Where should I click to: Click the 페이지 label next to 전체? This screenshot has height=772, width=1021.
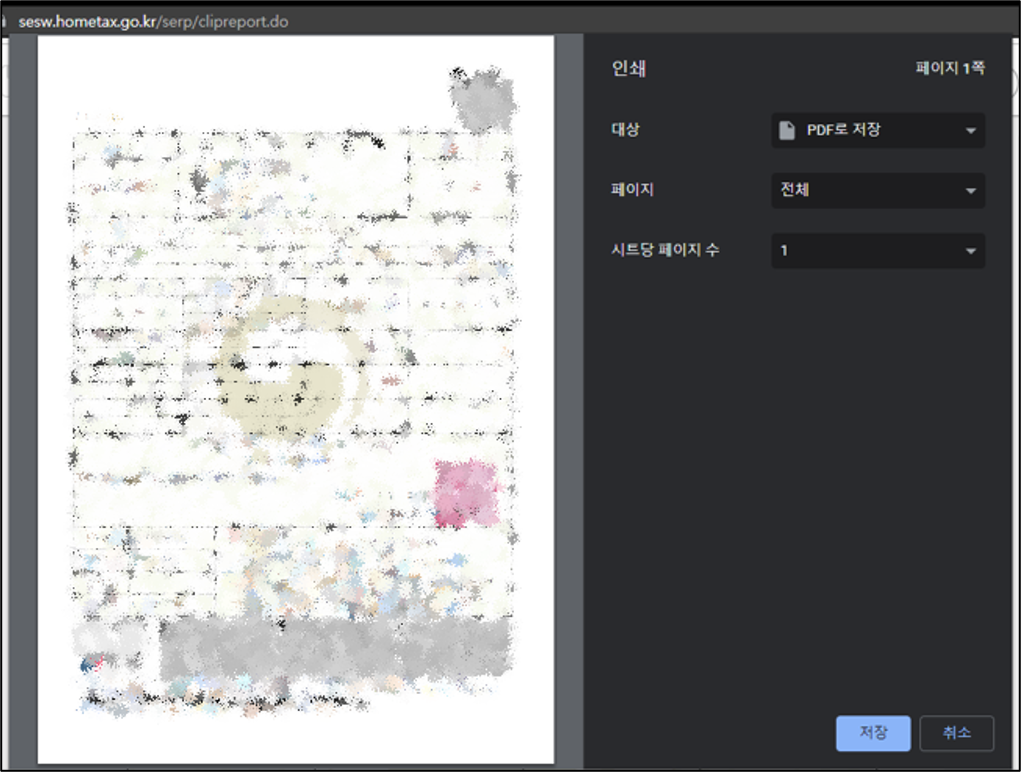632,189
